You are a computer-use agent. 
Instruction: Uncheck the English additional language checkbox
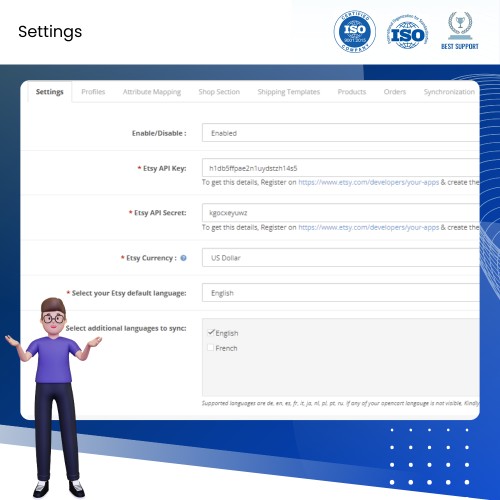pos(211,332)
